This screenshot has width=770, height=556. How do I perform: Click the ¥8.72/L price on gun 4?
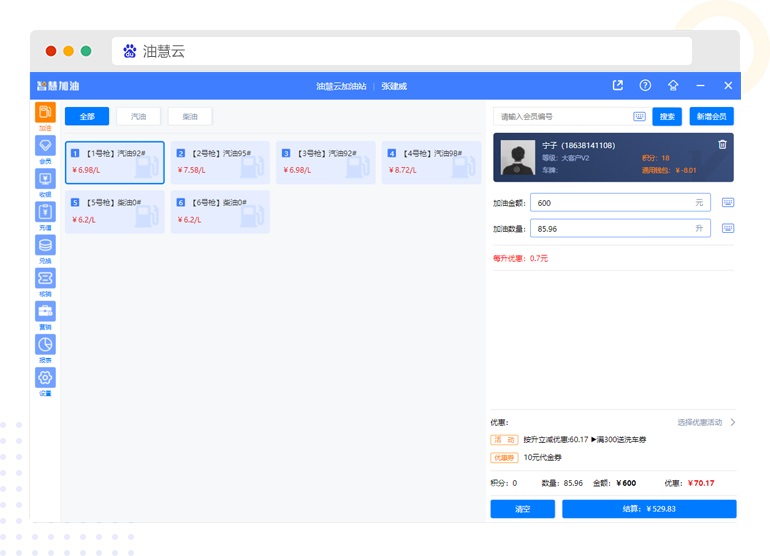coord(403,170)
